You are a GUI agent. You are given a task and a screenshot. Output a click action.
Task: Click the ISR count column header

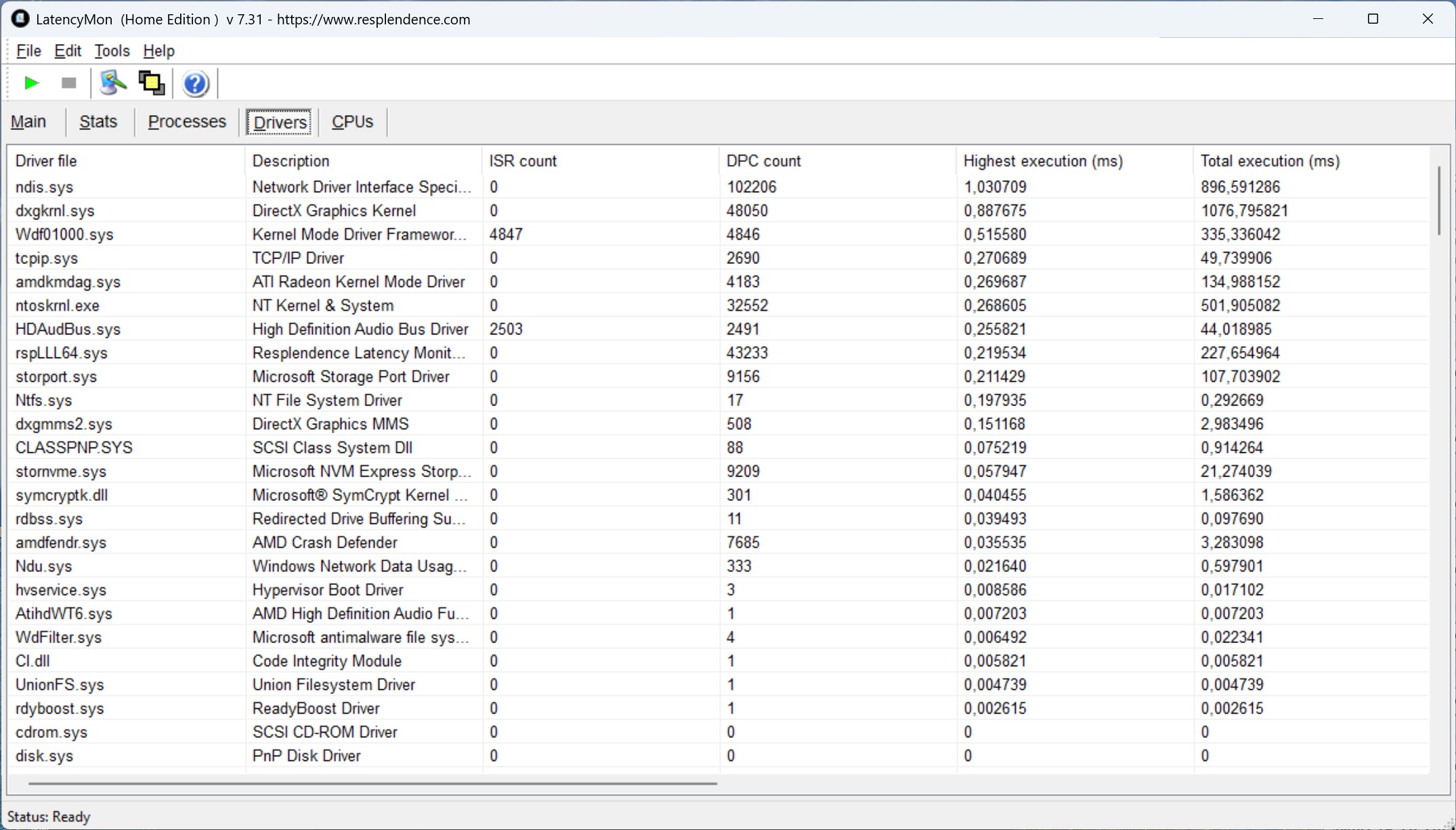click(523, 161)
